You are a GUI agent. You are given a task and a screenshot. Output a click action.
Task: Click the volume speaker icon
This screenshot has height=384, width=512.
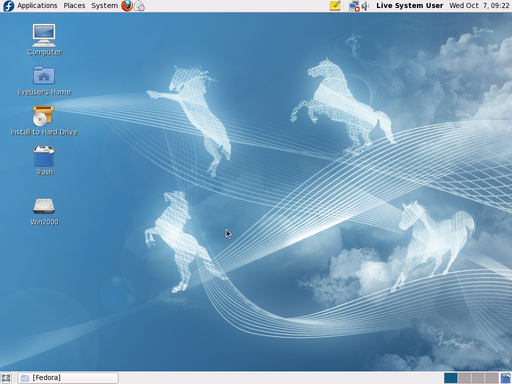pyautogui.click(x=366, y=6)
